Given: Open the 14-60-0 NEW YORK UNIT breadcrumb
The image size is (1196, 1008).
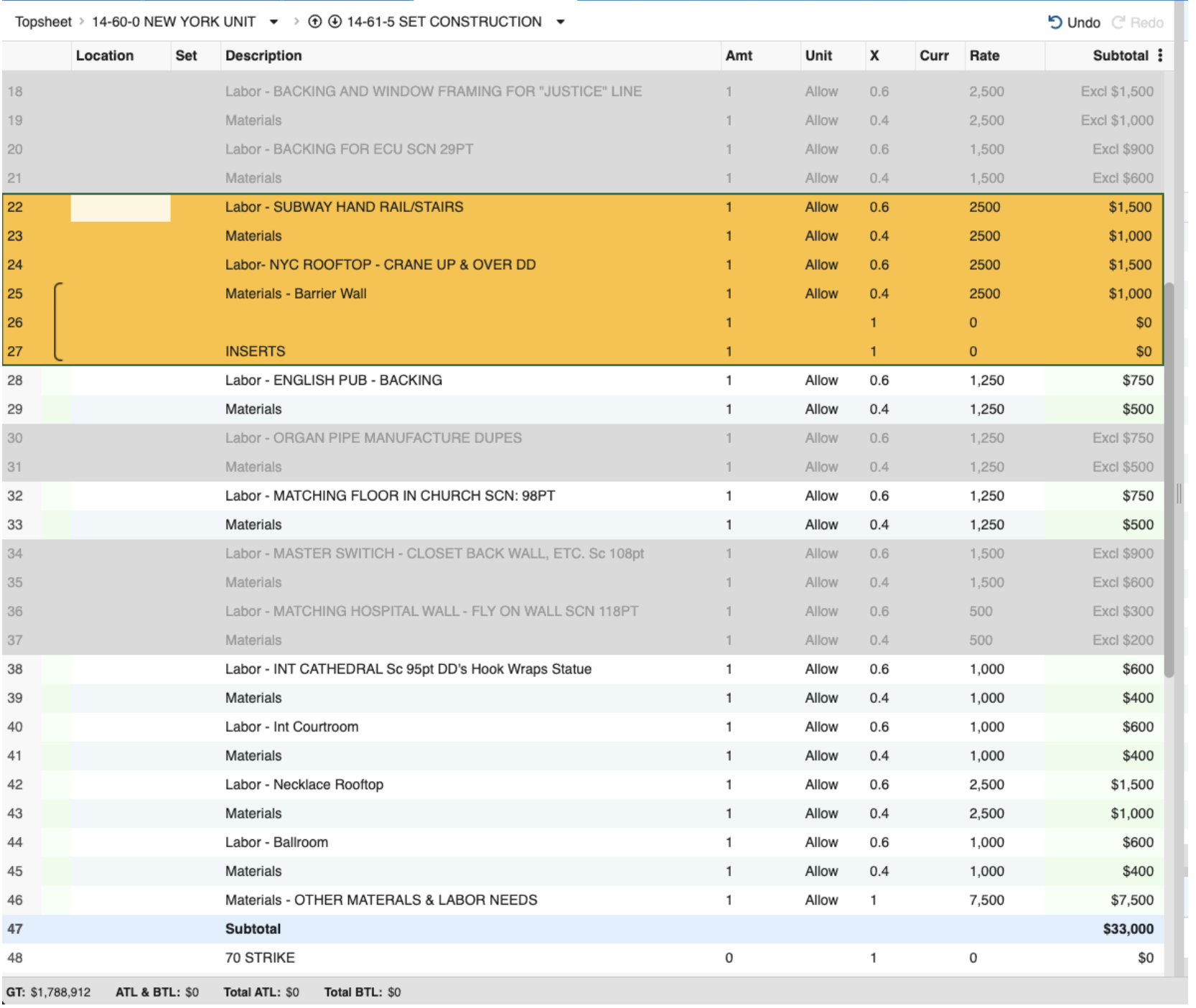Looking at the screenshot, I should (174, 22).
